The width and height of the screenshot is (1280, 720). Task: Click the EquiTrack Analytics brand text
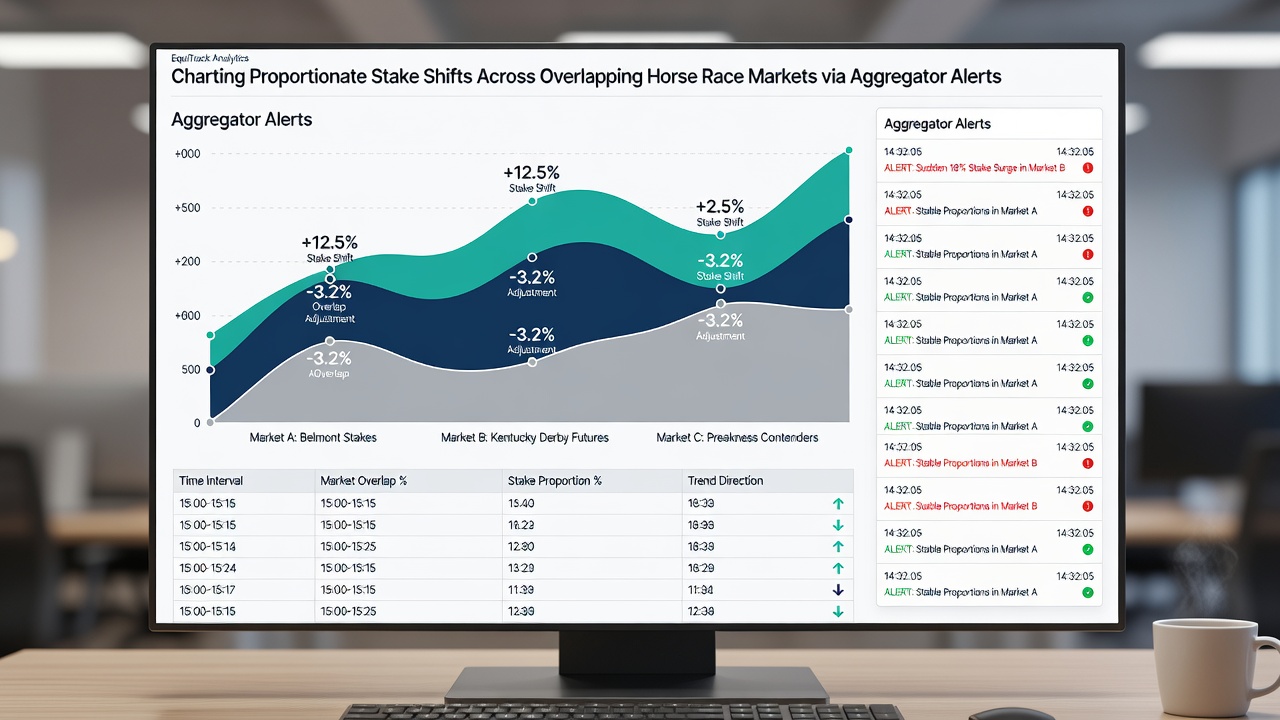pos(210,59)
